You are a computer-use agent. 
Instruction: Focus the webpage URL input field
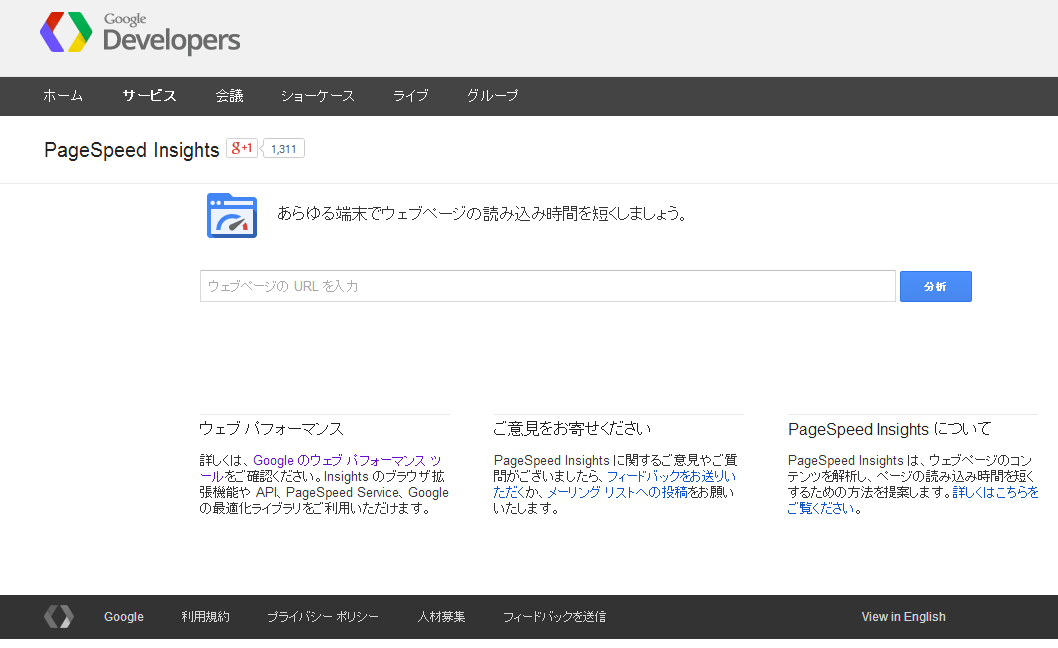(547, 286)
